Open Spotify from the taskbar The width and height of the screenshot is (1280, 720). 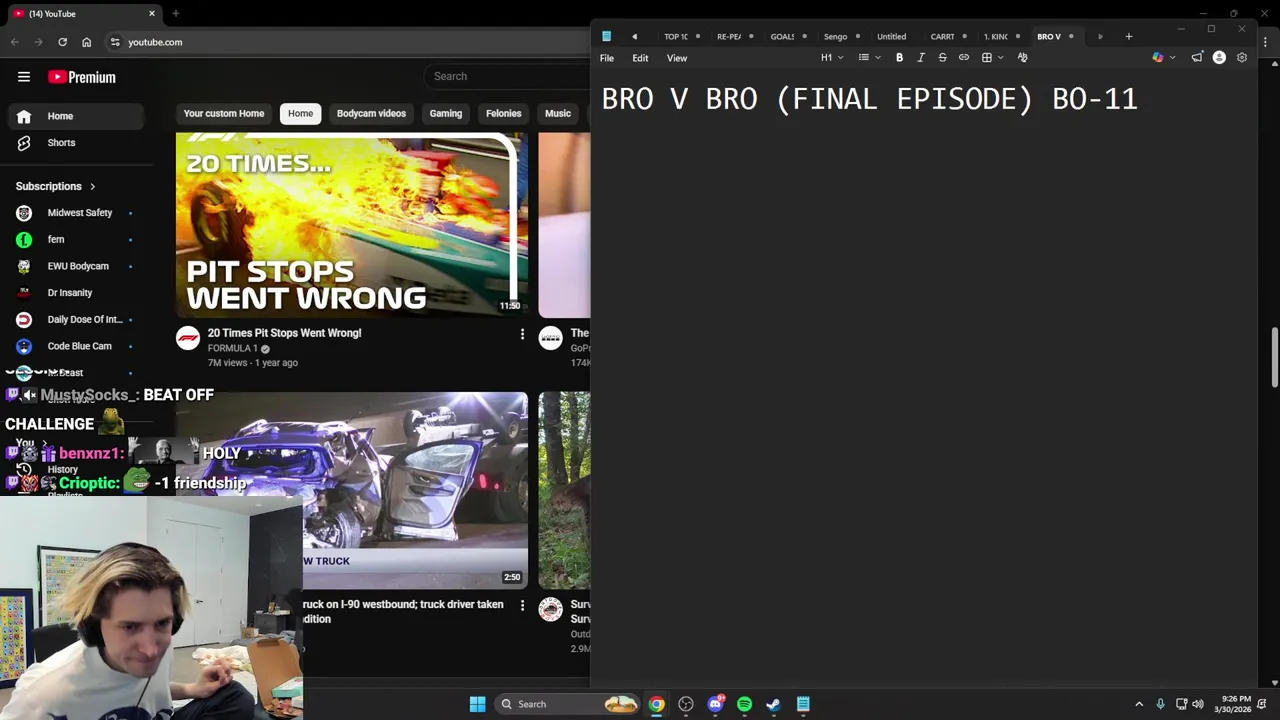[x=744, y=704]
